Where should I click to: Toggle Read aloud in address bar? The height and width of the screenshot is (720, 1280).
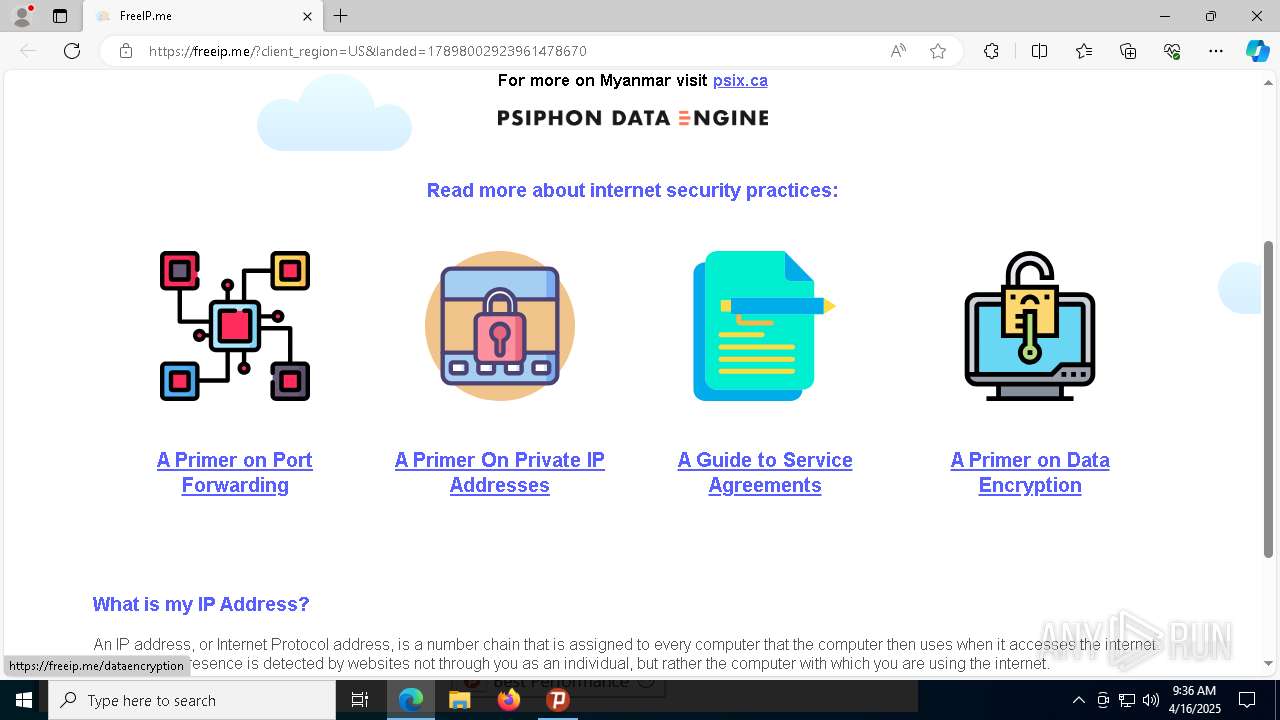(898, 51)
